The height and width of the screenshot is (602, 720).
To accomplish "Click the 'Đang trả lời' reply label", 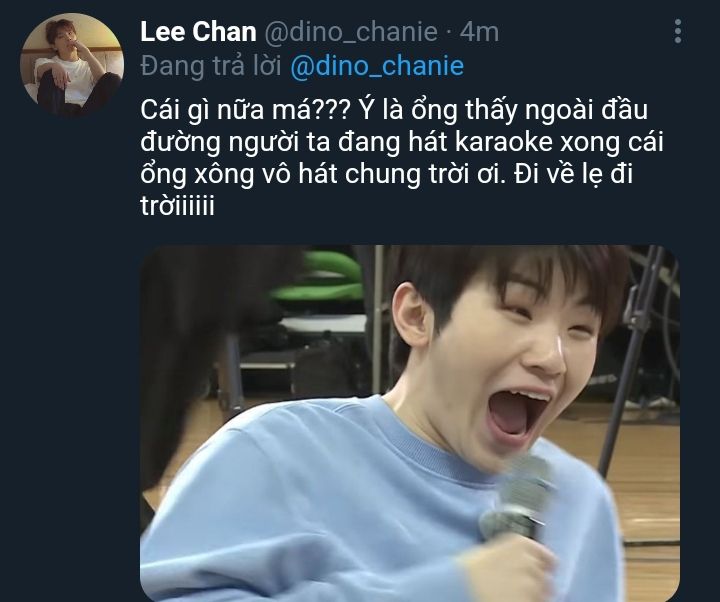I will coord(211,66).
